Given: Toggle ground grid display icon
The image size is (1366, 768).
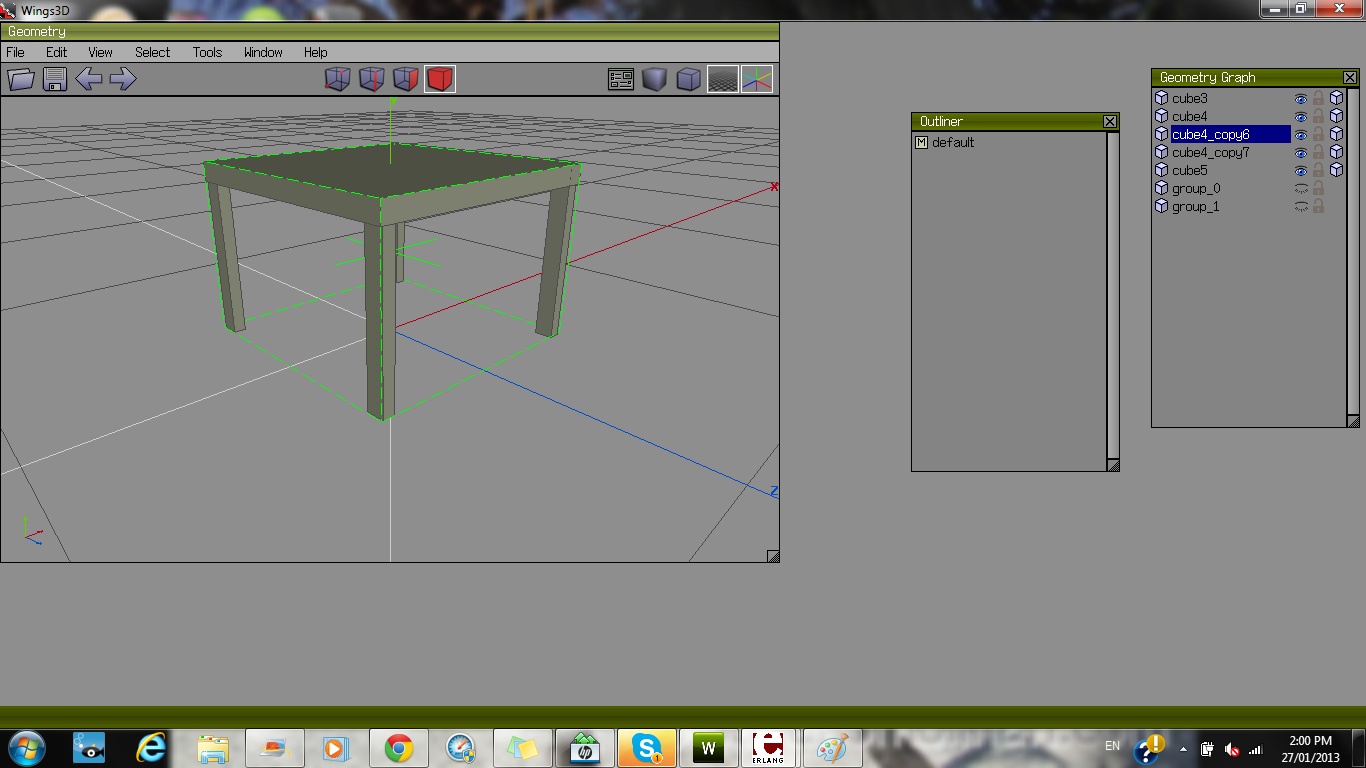Looking at the screenshot, I should [723, 79].
